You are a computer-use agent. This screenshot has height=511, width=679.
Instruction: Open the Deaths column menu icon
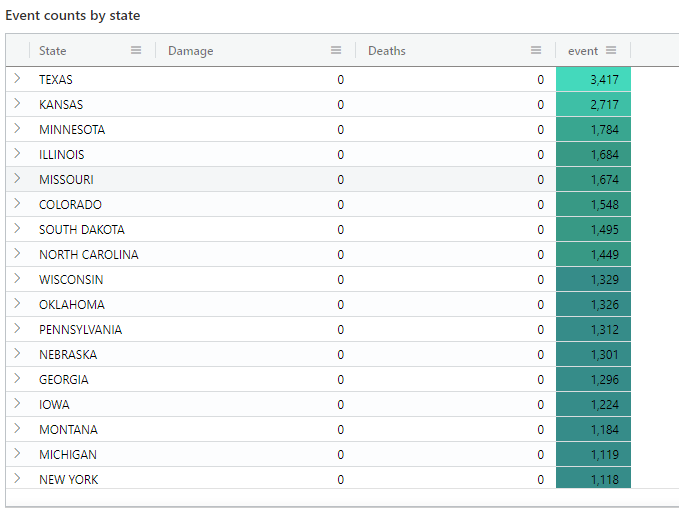point(536,51)
